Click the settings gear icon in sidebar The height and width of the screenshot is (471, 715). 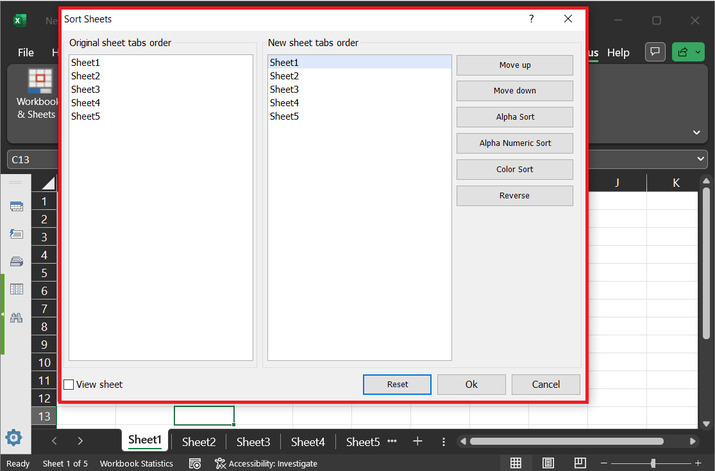[14, 437]
